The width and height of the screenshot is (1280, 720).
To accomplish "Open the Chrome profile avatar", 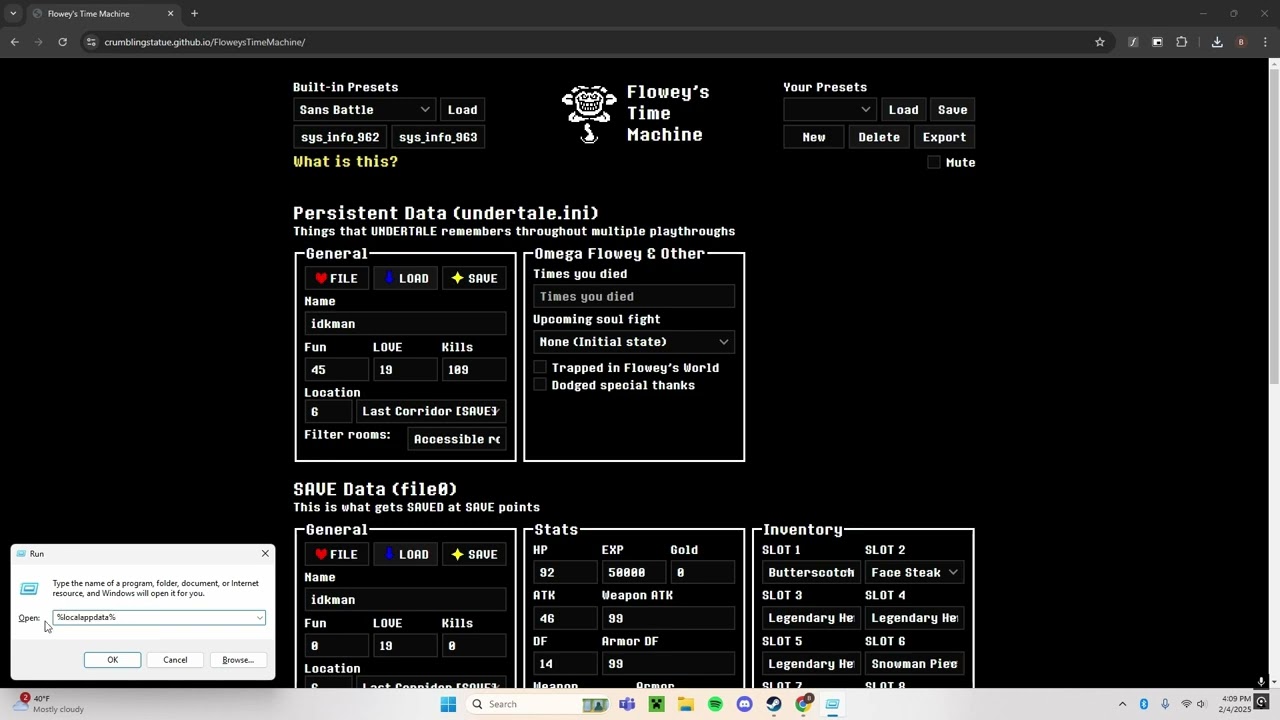I will pyautogui.click(x=1241, y=42).
